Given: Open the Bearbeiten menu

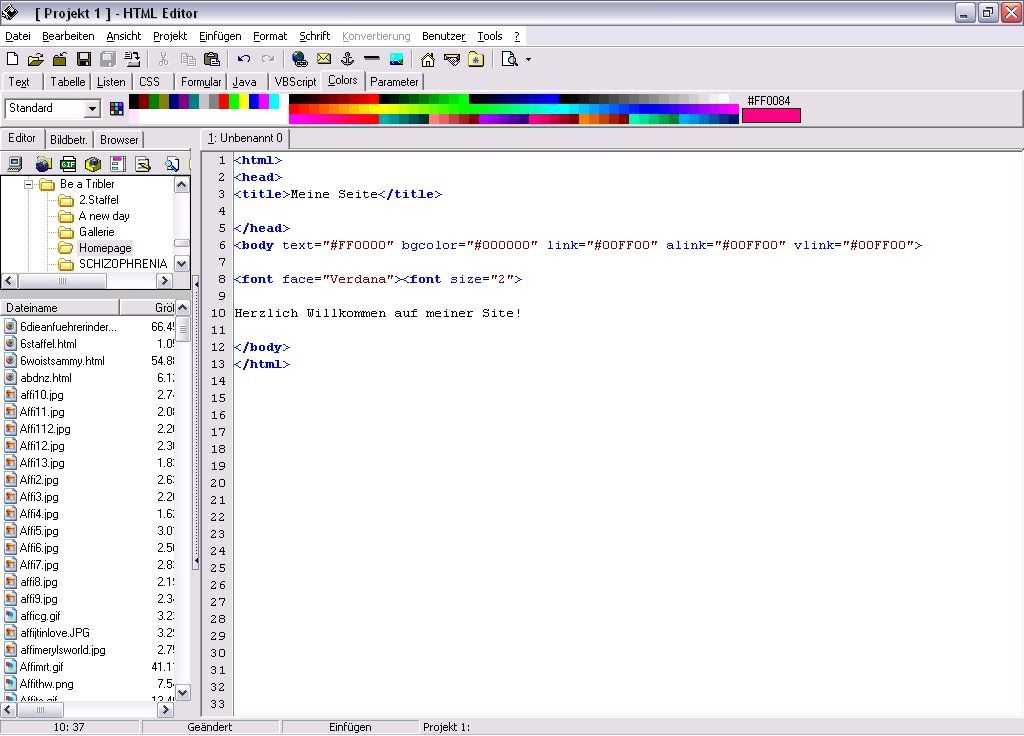Looking at the screenshot, I should coord(68,36).
